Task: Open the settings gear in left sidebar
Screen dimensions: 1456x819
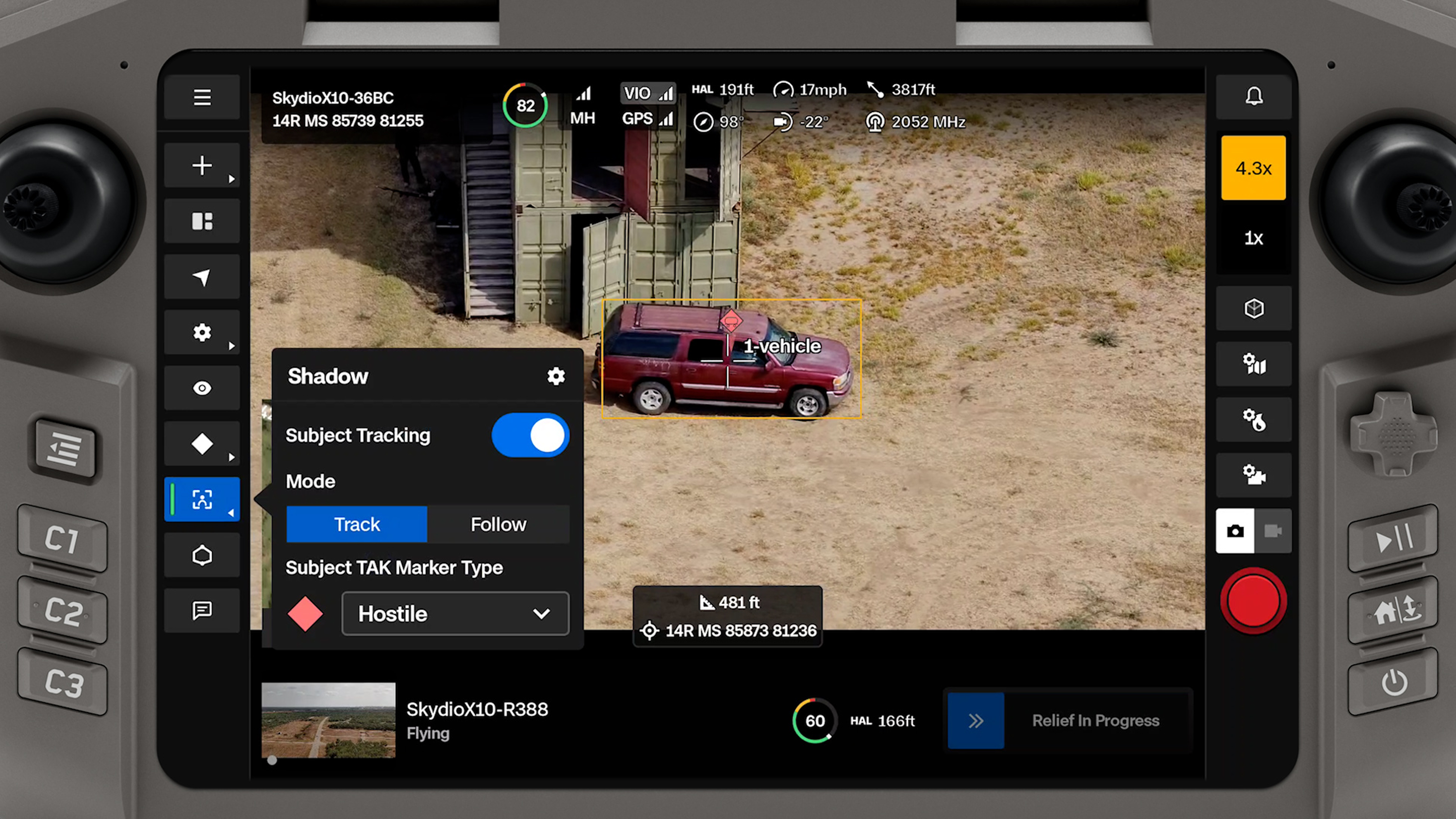Action: click(202, 332)
